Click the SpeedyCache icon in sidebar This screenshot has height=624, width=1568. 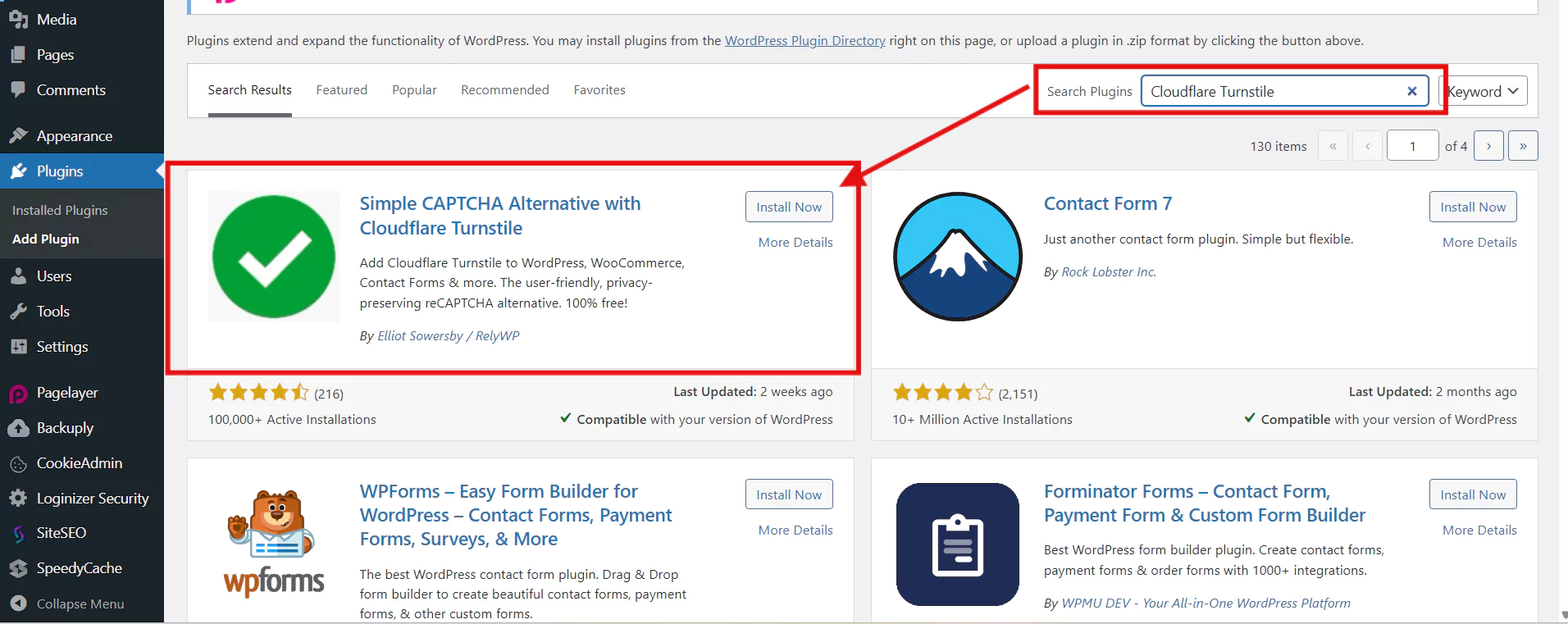[x=18, y=568]
